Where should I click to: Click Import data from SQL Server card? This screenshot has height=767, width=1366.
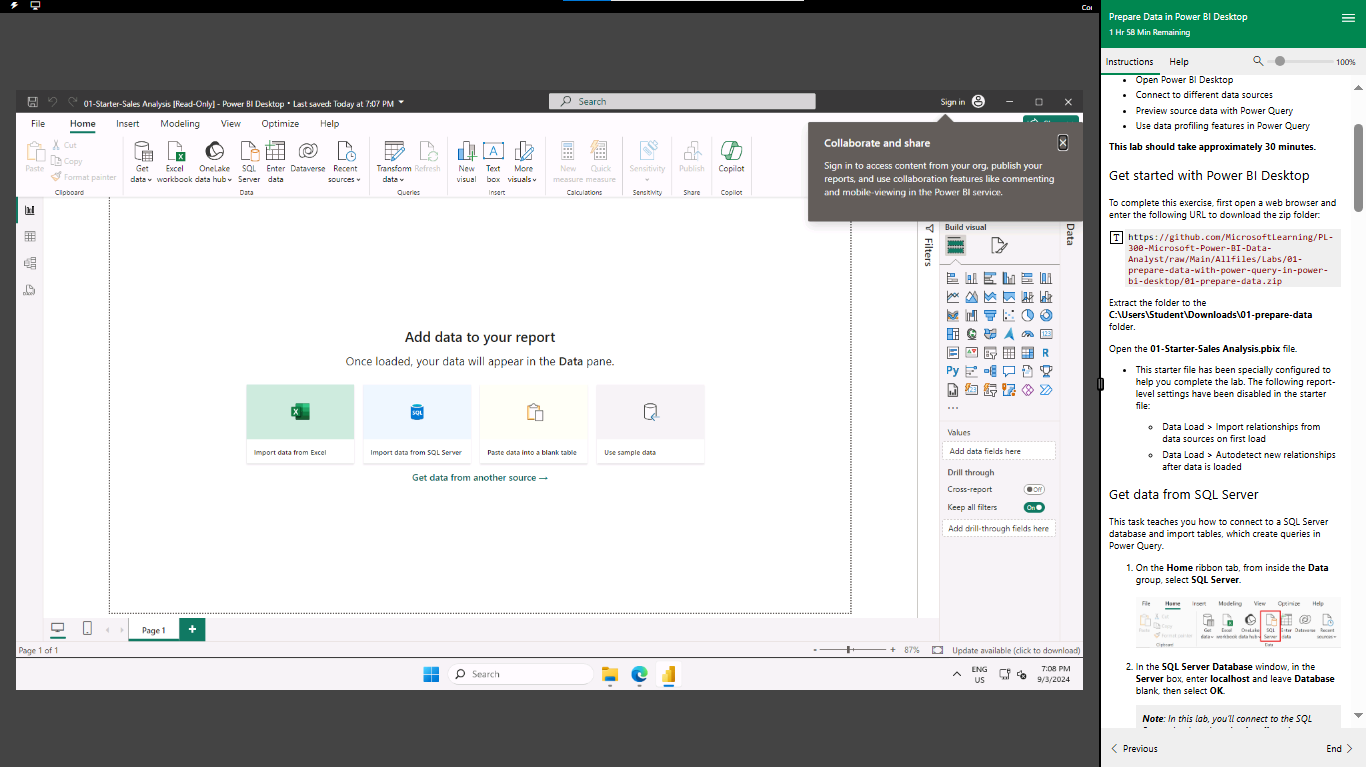click(417, 425)
